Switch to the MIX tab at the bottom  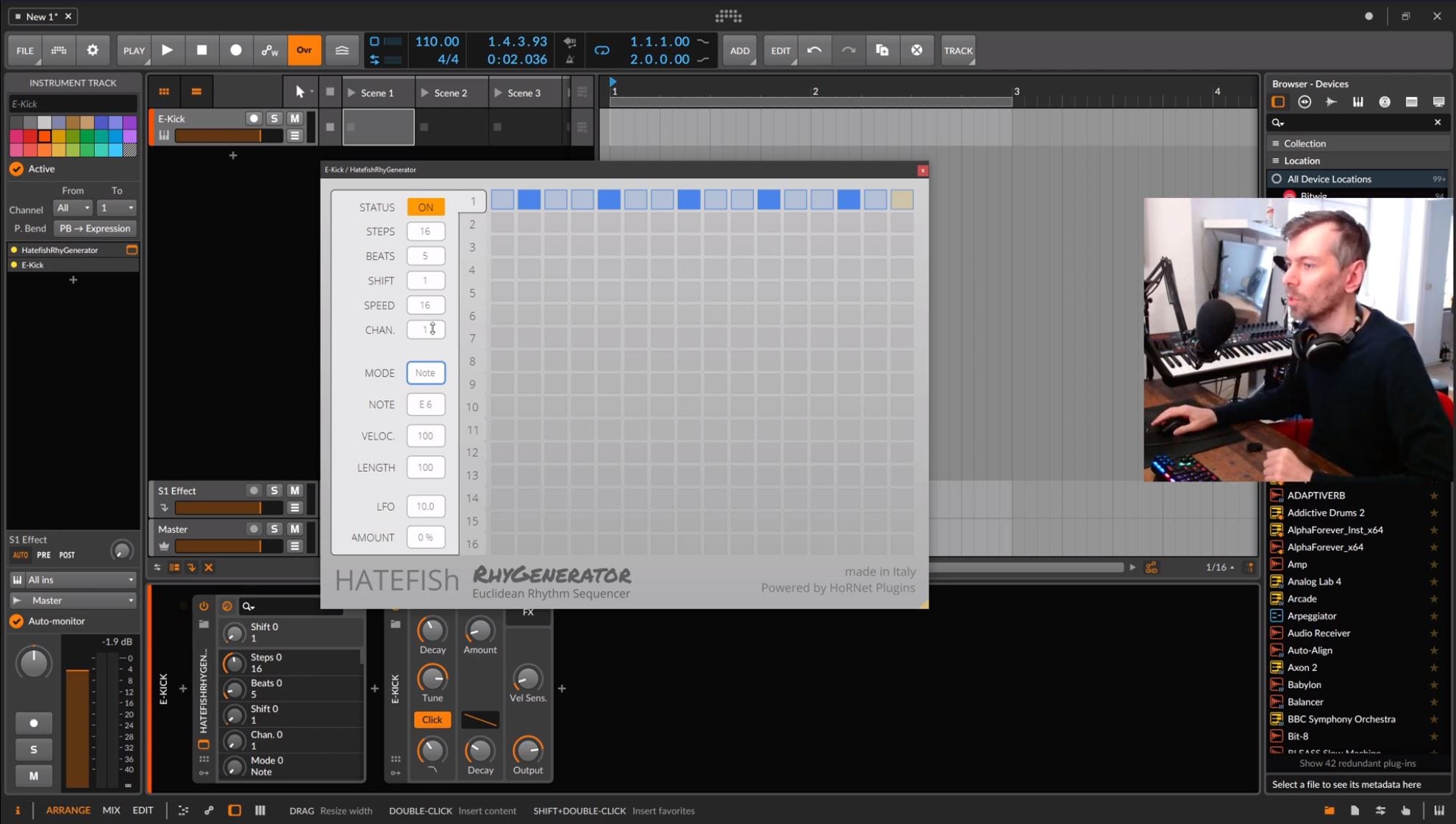tap(111, 810)
